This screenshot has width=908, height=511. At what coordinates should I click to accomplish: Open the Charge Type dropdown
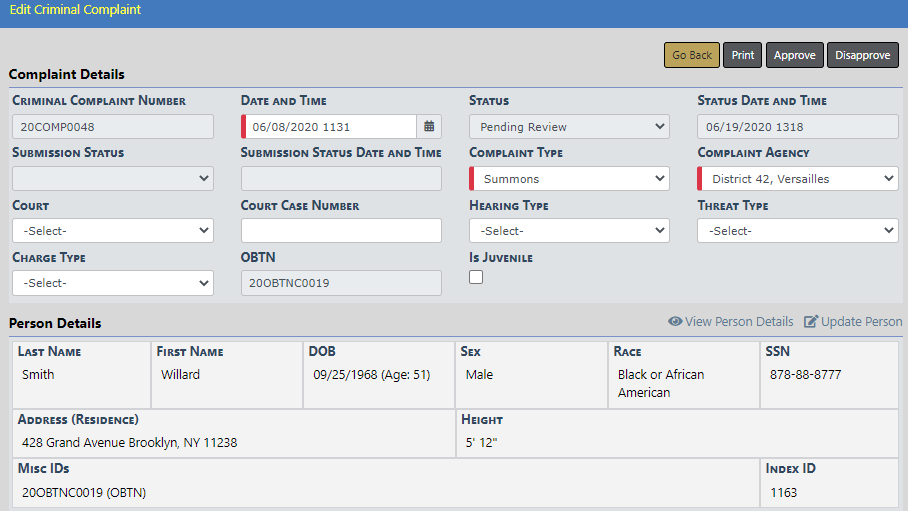[113, 283]
